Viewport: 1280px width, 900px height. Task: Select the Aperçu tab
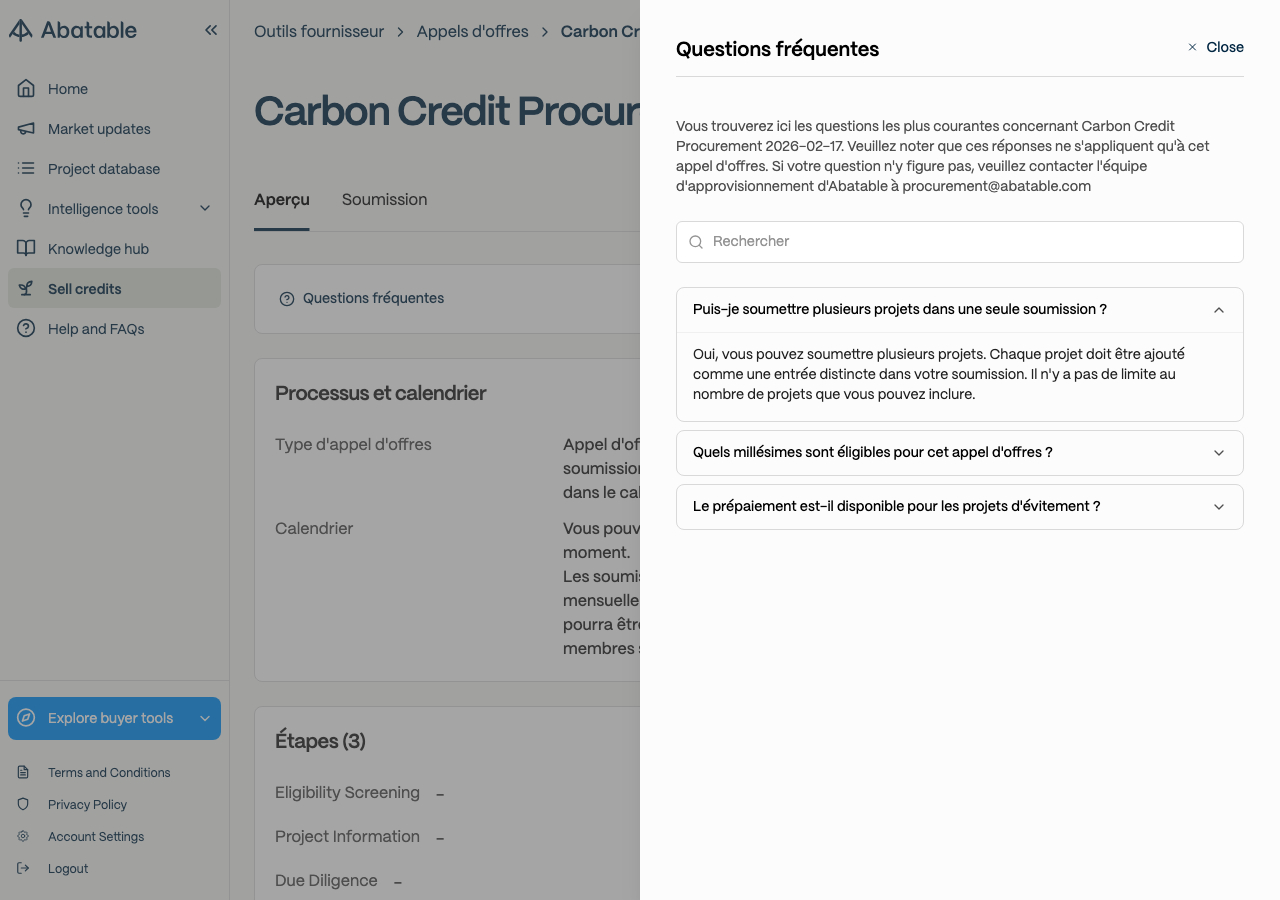(x=282, y=200)
